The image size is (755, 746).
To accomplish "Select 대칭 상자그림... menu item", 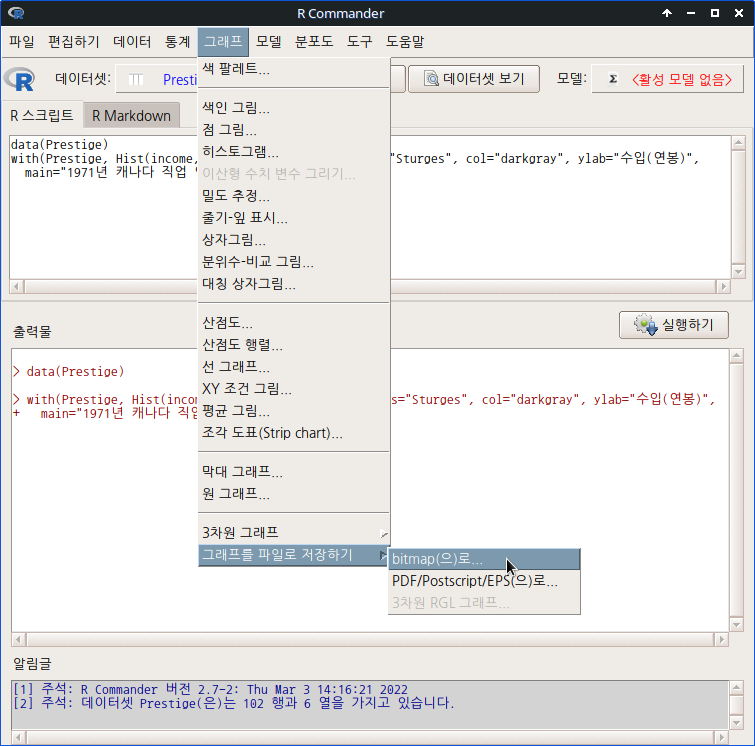I will click(x=293, y=284).
